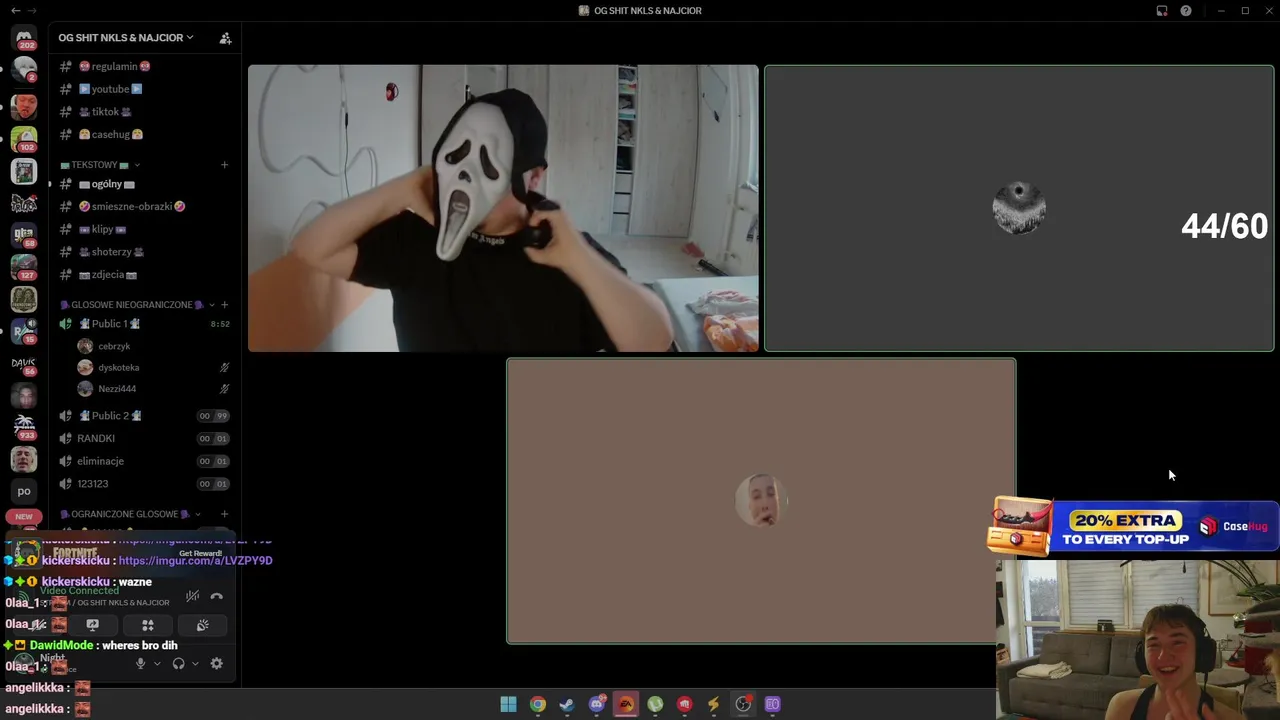Screen dimensions: 1280x720
Task: Open microphone input options arrow
Action: [x=157, y=664]
